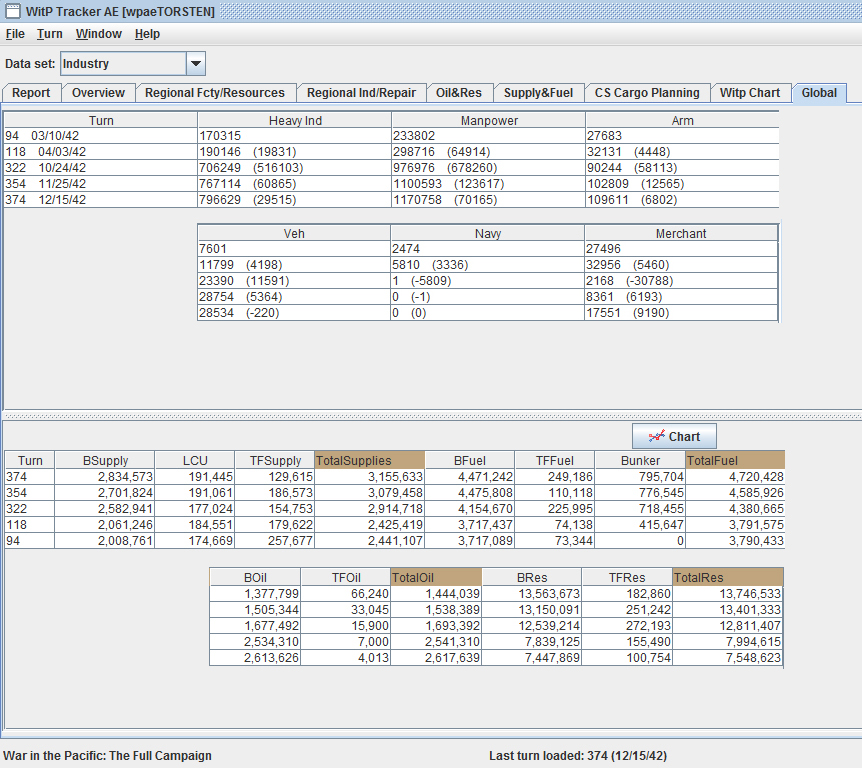Click the Veh column header
The width and height of the screenshot is (862, 768).
pos(294,234)
